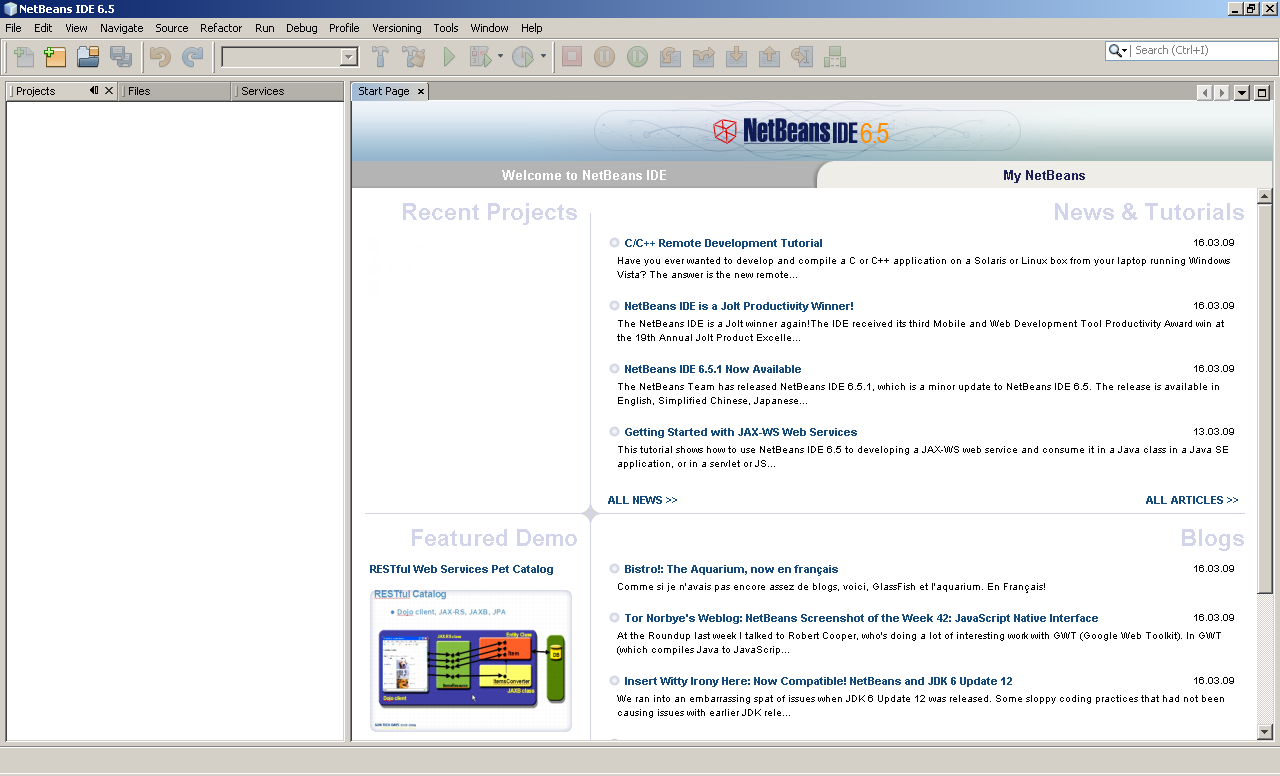Screen dimensions: 1280x776
Task: Open the search magnifier options dropdown
Action: [x=1119, y=50]
